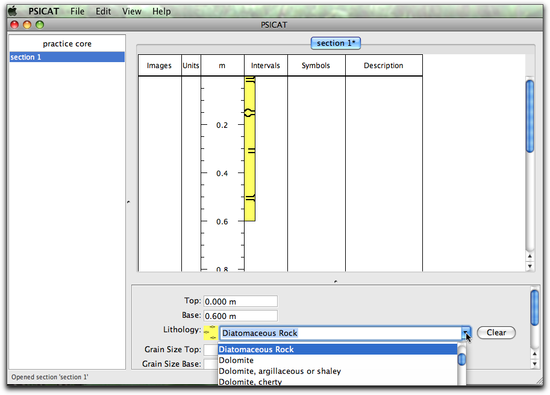Clear the lithology with the Clear button
This screenshot has height=395, width=550.
(496, 333)
